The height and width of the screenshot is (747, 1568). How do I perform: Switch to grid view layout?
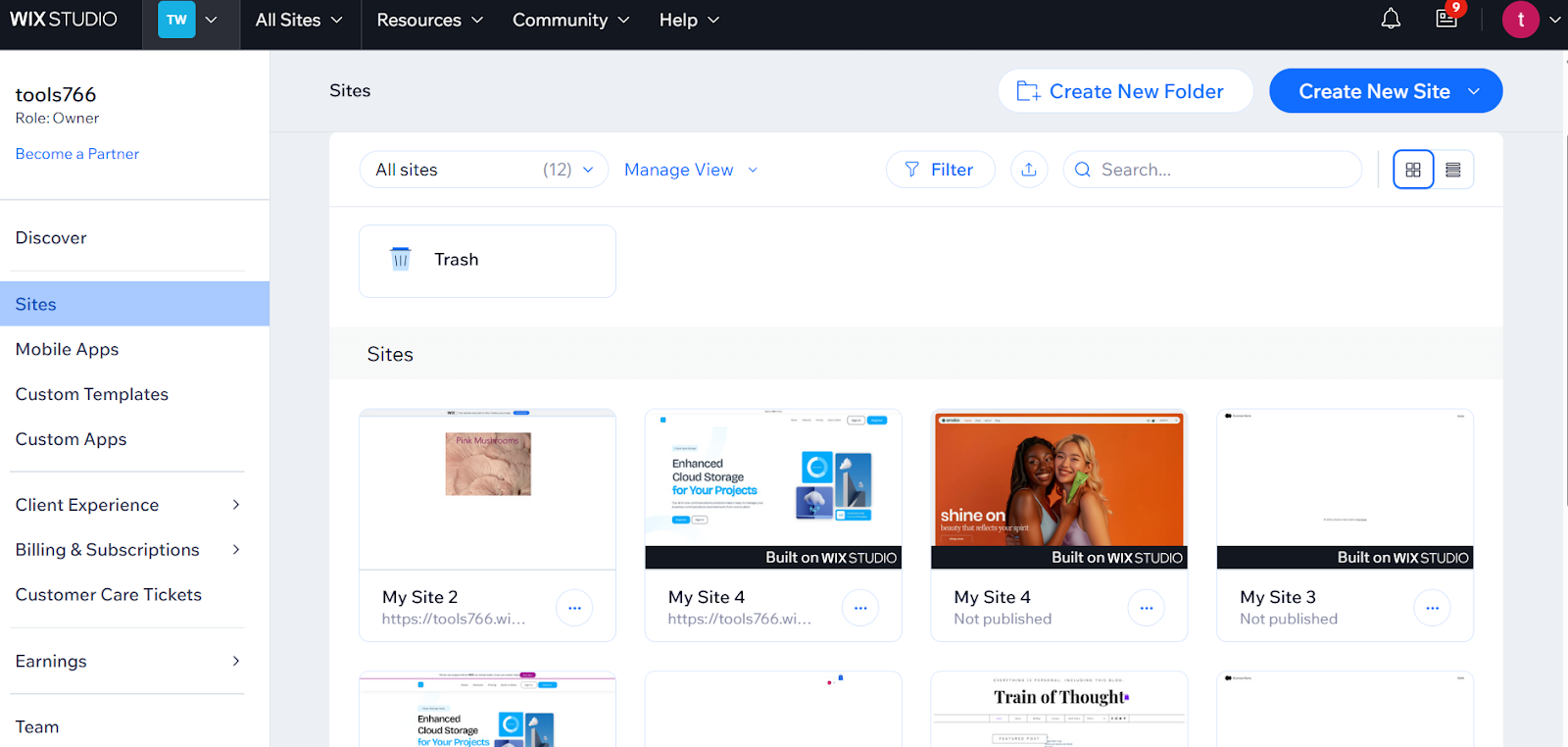(x=1413, y=170)
